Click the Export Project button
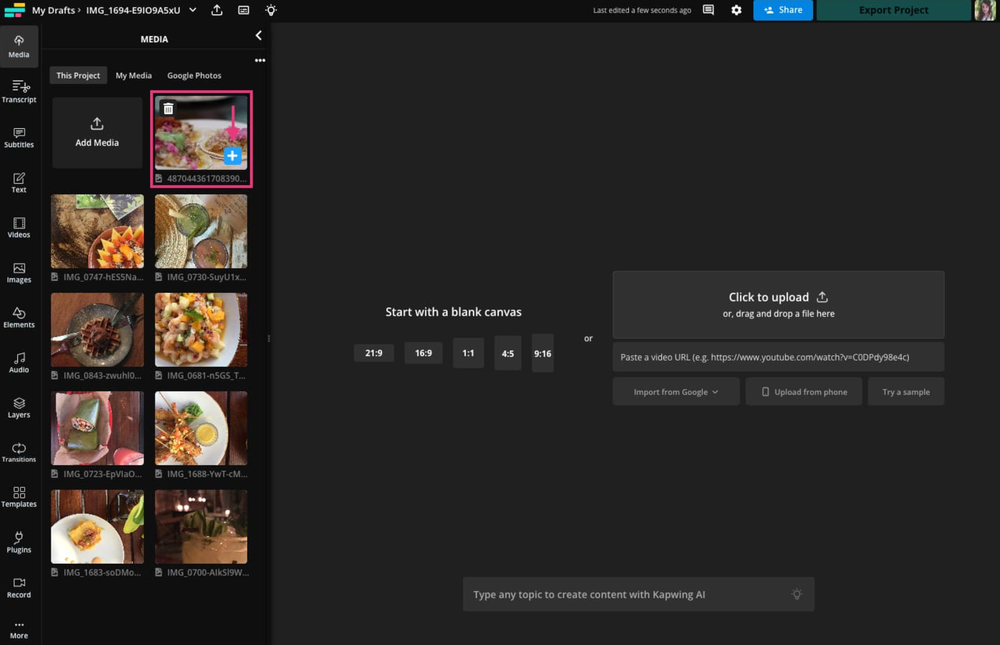Viewport: 1000px width, 645px height. [x=893, y=10]
